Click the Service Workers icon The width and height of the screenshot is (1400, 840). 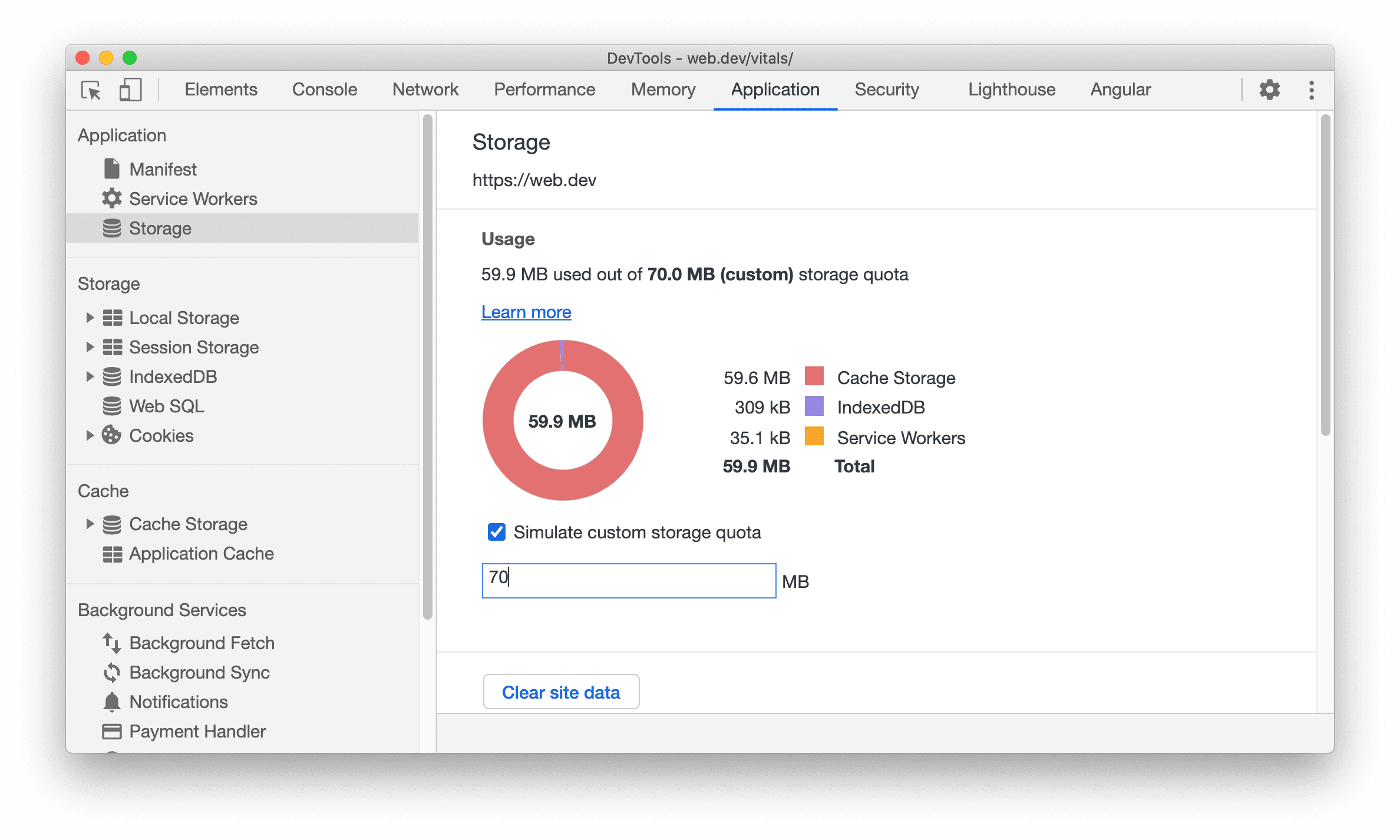click(110, 199)
